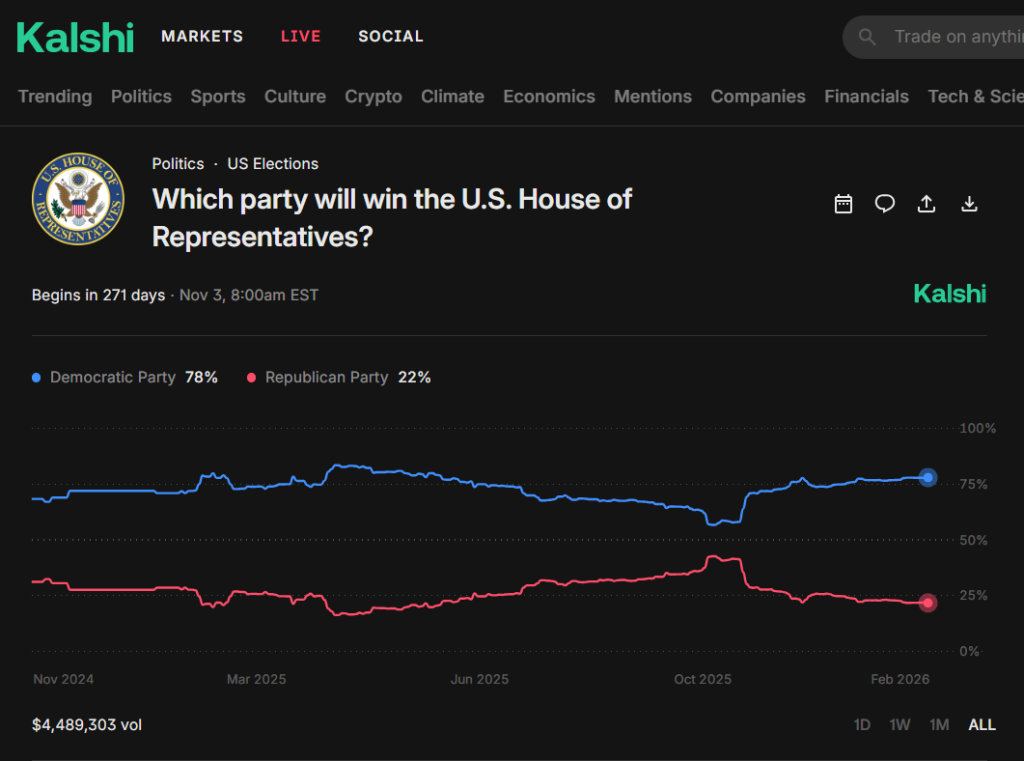Click the download chart data icon
1024x761 pixels.
[969, 204]
